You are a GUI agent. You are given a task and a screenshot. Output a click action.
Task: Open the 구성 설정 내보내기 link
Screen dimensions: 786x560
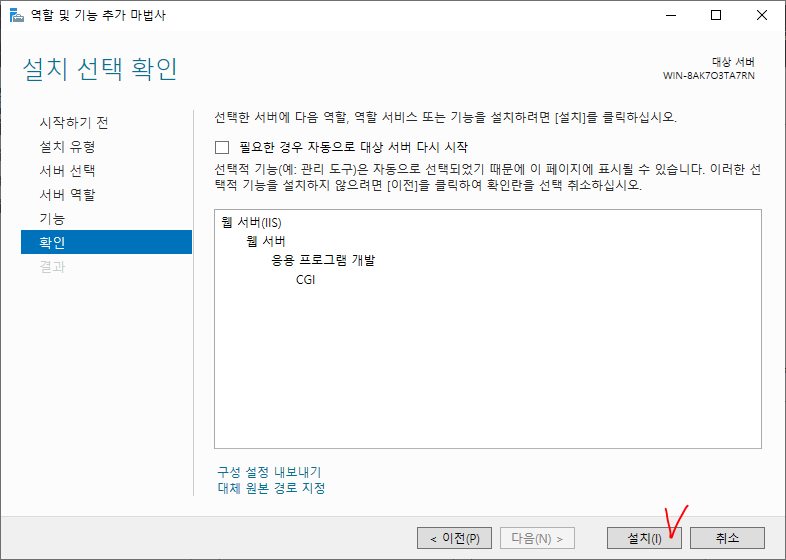(269, 472)
